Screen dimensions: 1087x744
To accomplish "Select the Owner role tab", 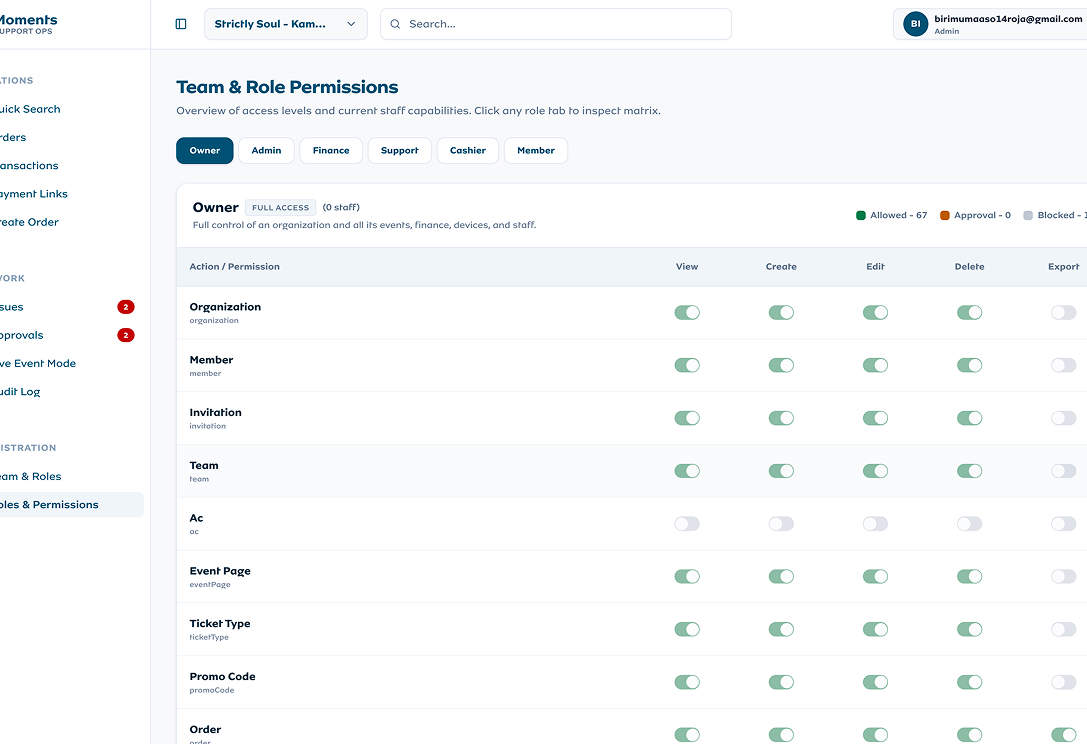I will (x=205, y=150).
